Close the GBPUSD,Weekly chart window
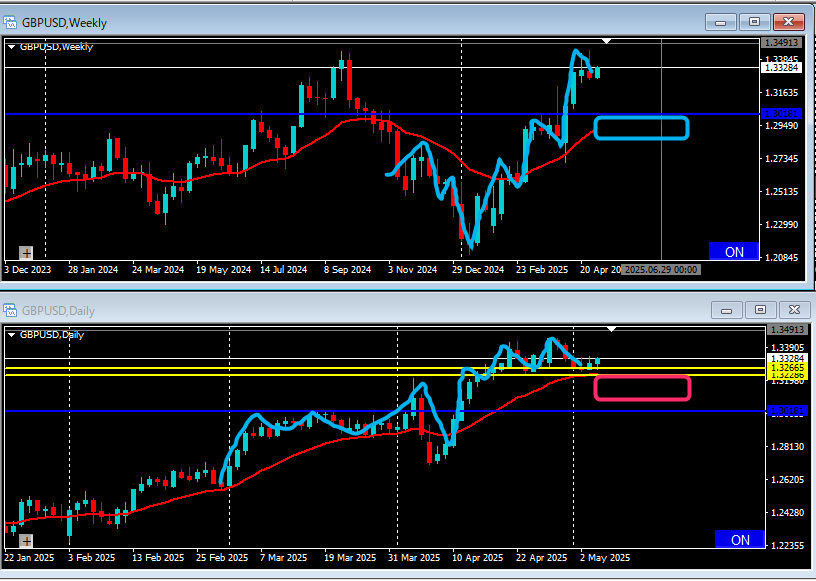The image size is (816, 581). point(789,22)
